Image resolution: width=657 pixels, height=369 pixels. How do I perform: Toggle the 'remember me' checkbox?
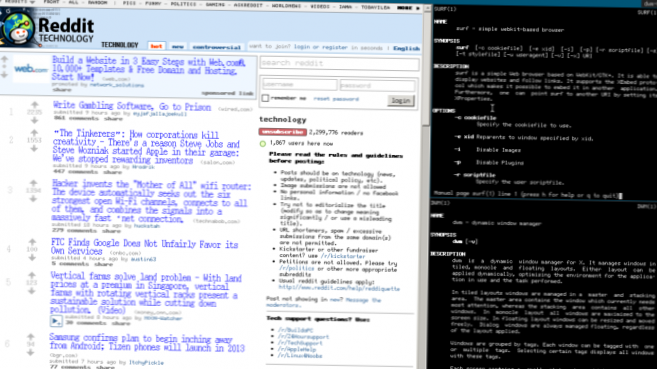(265, 98)
